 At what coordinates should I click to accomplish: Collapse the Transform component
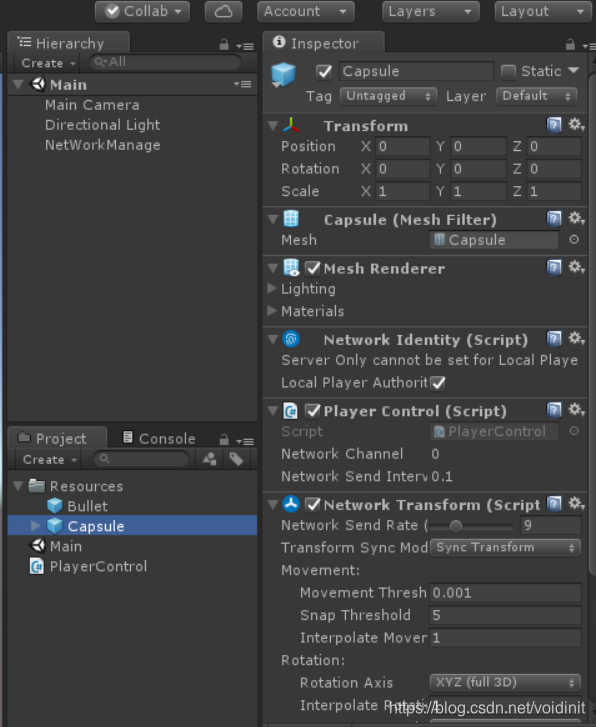point(273,126)
